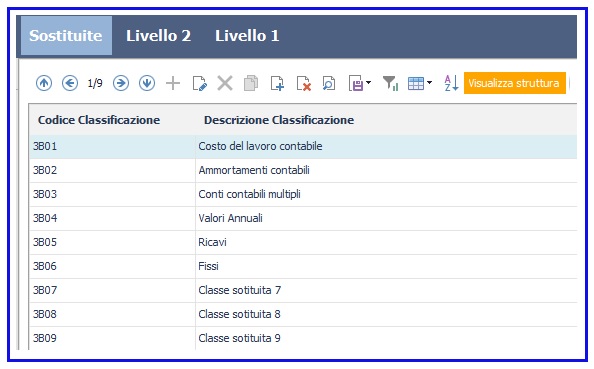Click 'Costo del lavoro contabile' description
This screenshot has width=594, height=369.
[260, 146]
